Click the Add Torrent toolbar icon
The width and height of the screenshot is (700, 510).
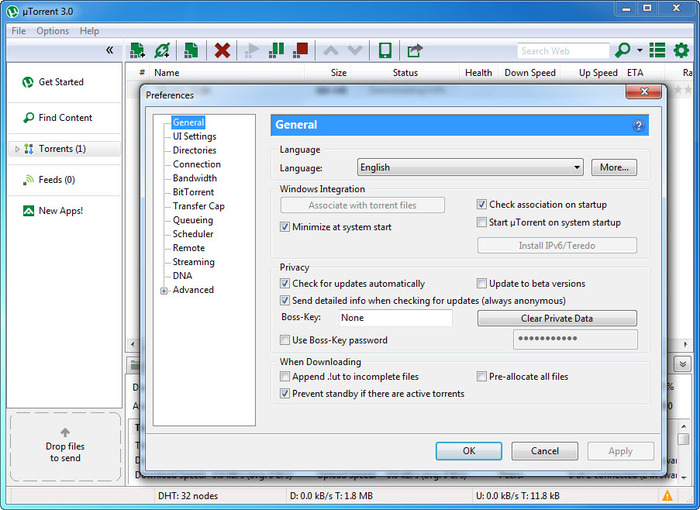tap(137, 50)
